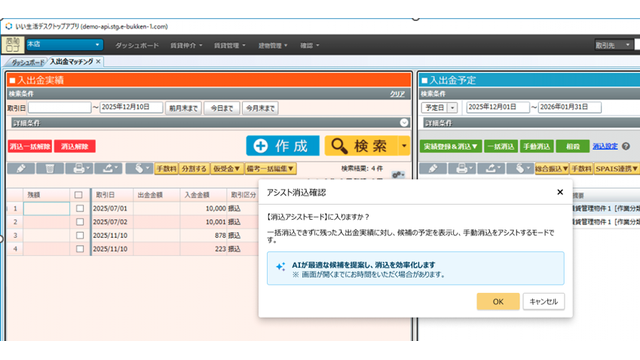
Task: Click the 手数料 button in 入出金予定 toolbar
Action: point(581,169)
